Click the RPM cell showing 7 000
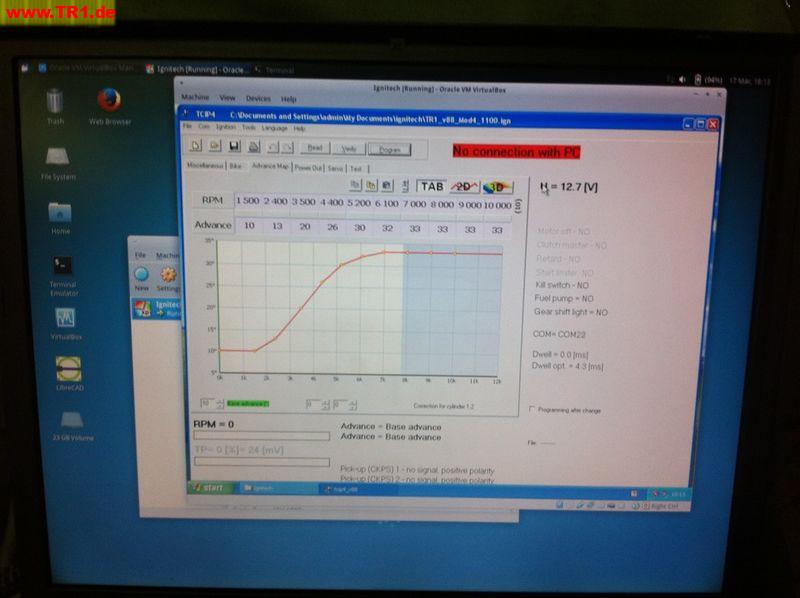 tap(414, 204)
